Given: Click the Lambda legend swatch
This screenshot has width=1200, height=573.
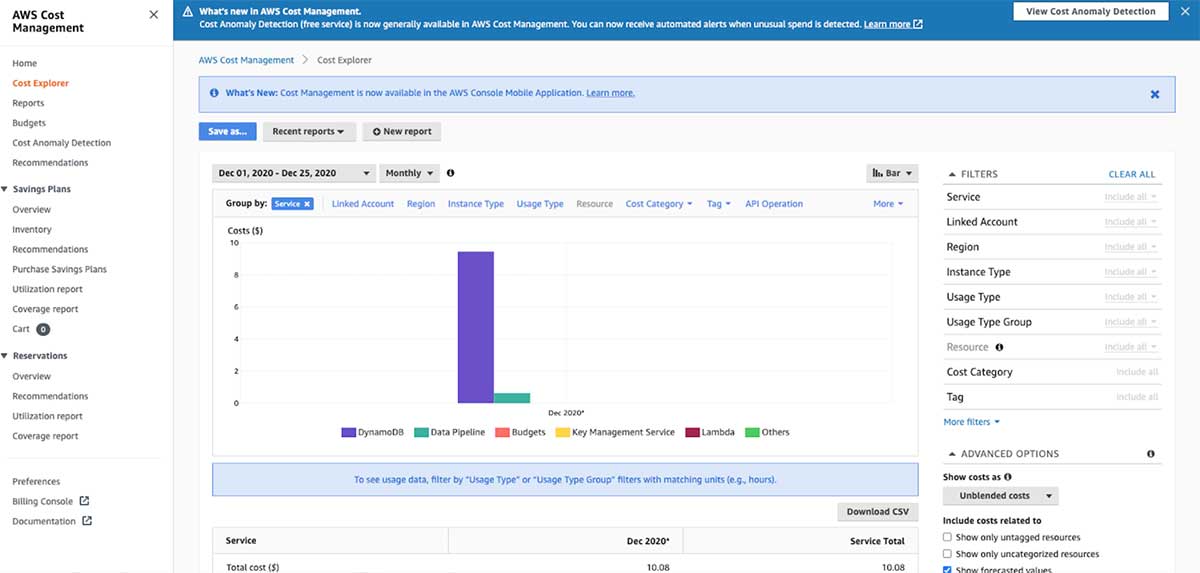Looking at the screenshot, I should pyautogui.click(x=693, y=433).
